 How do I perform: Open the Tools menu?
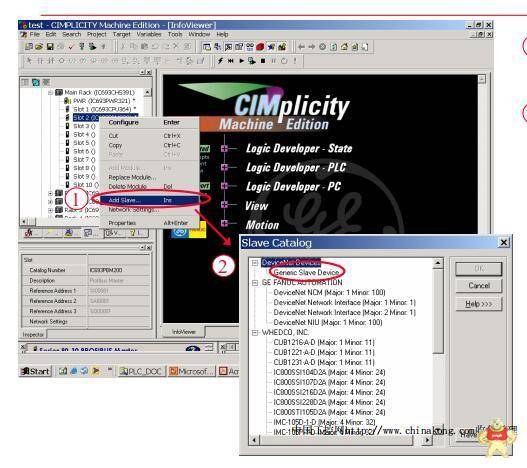click(x=175, y=34)
